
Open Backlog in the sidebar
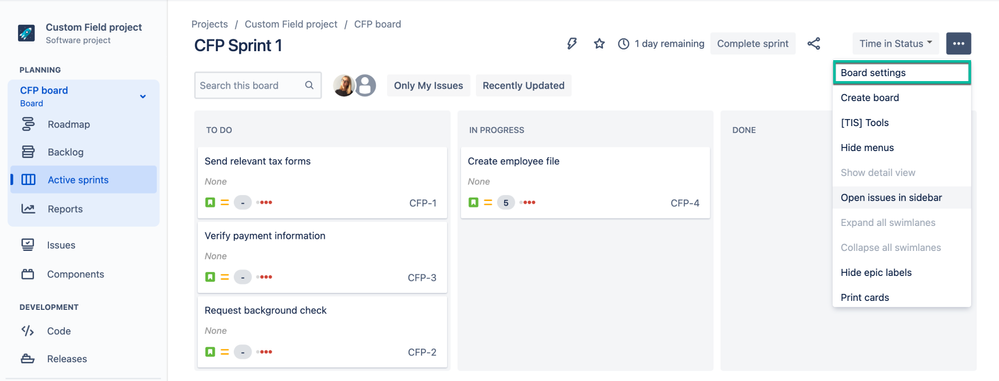point(66,152)
